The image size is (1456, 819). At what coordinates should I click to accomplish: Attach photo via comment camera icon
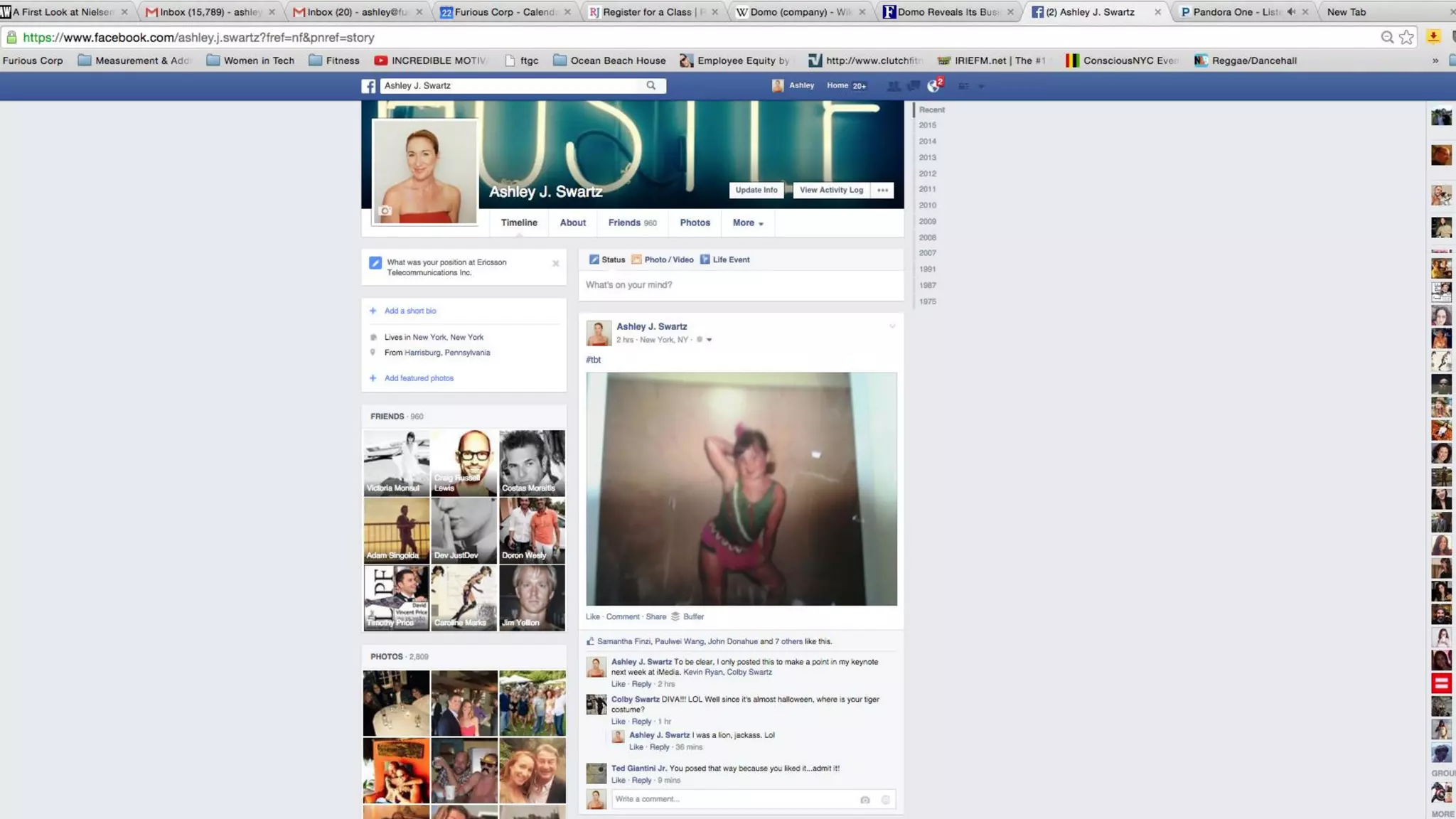864,800
